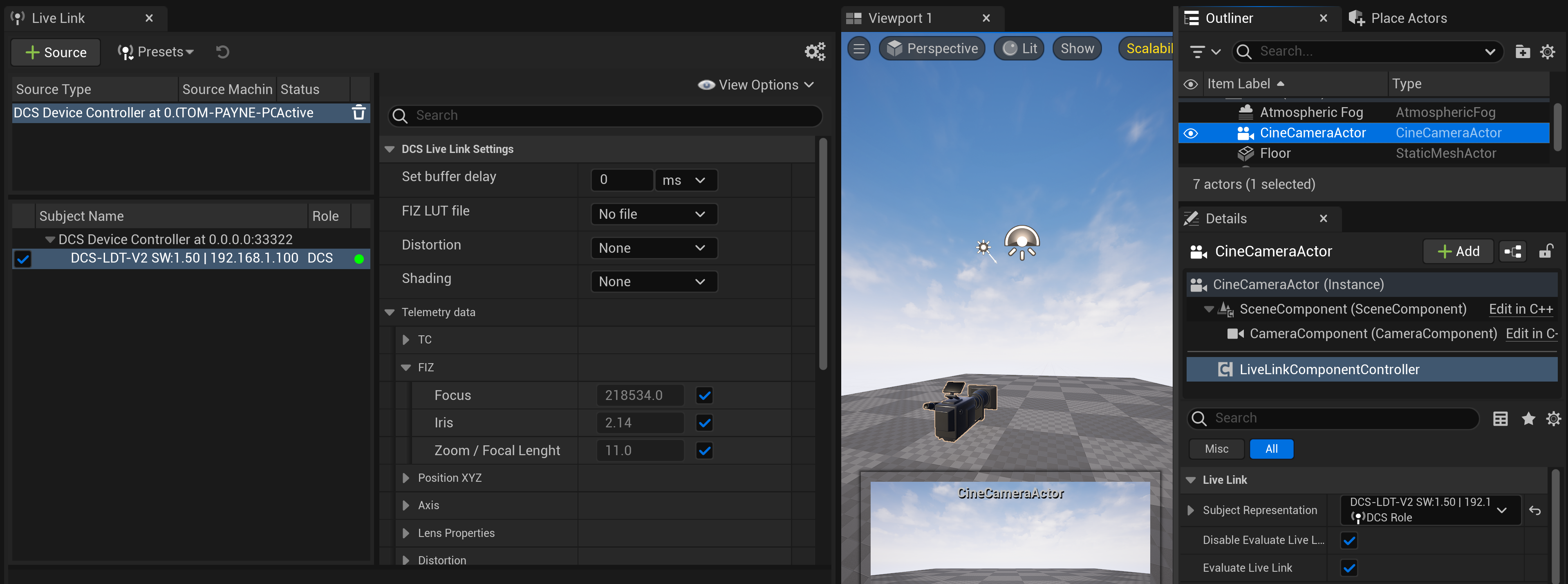Image resolution: width=1568 pixels, height=584 pixels.
Task: Click the Floor row in Outliner
Action: pyautogui.click(x=1364, y=153)
